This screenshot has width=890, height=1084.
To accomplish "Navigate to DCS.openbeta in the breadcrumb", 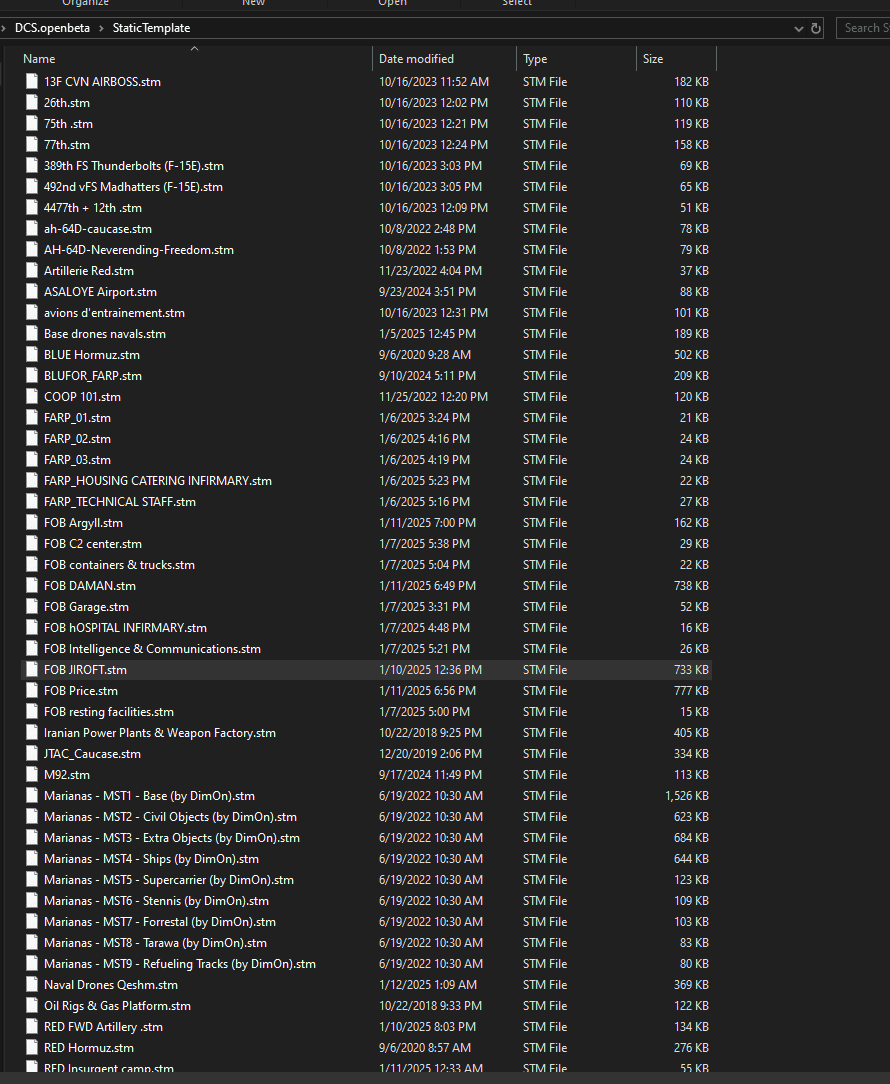I will coord(53,28).
